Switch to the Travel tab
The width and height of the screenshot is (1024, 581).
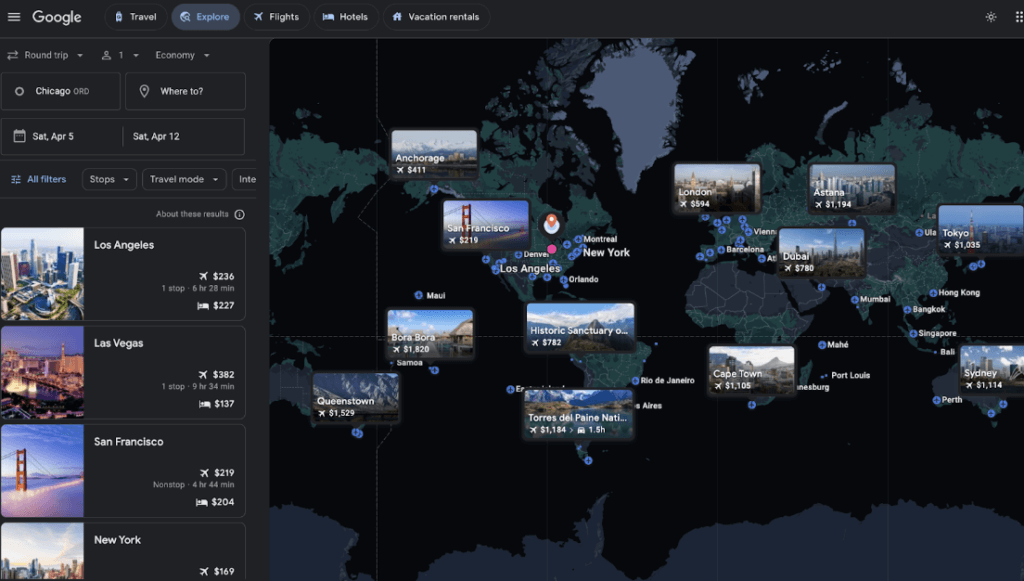(136, 17)
